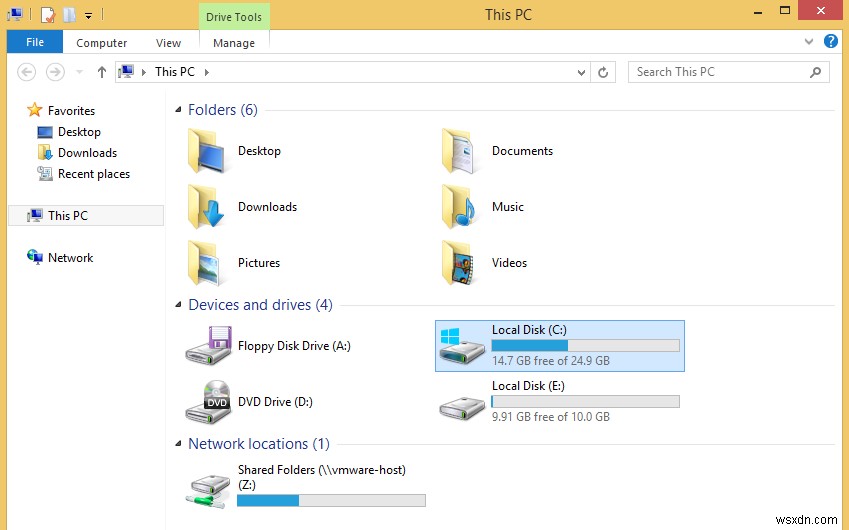Click the arrow before This PC in address bar
Viewport: 849px width, 530px height.
coord(143,72)
